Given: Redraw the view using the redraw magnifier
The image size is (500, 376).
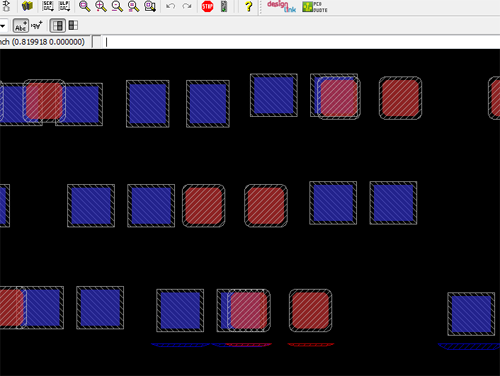Looking at the screenshot, I should point(133,6).
